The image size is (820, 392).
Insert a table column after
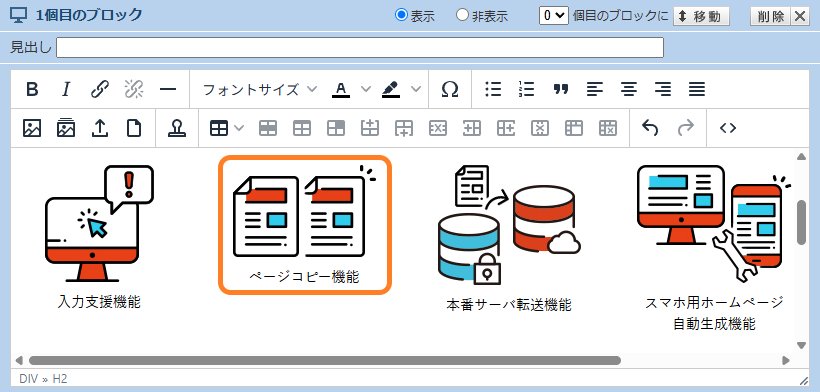(506, 128)
